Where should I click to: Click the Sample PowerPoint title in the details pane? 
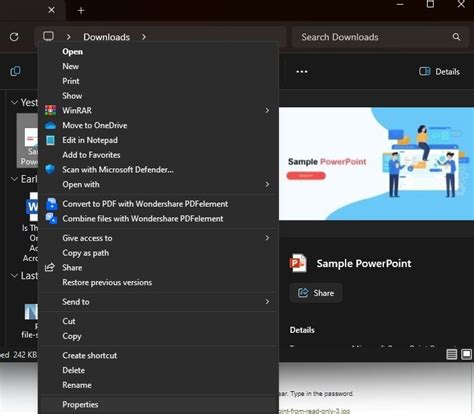tap(364, 263)
